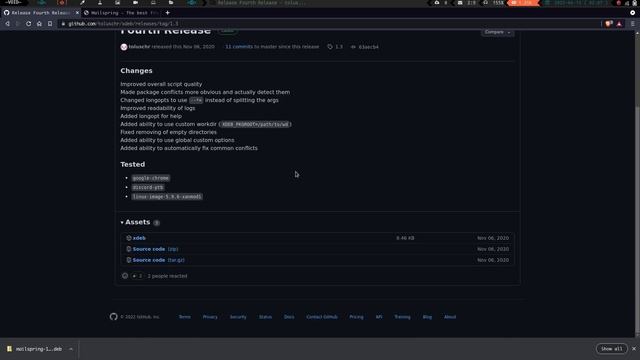Open the About footer link
The width and height of the screenshot is (640, 360).
[x=450, y=317]
